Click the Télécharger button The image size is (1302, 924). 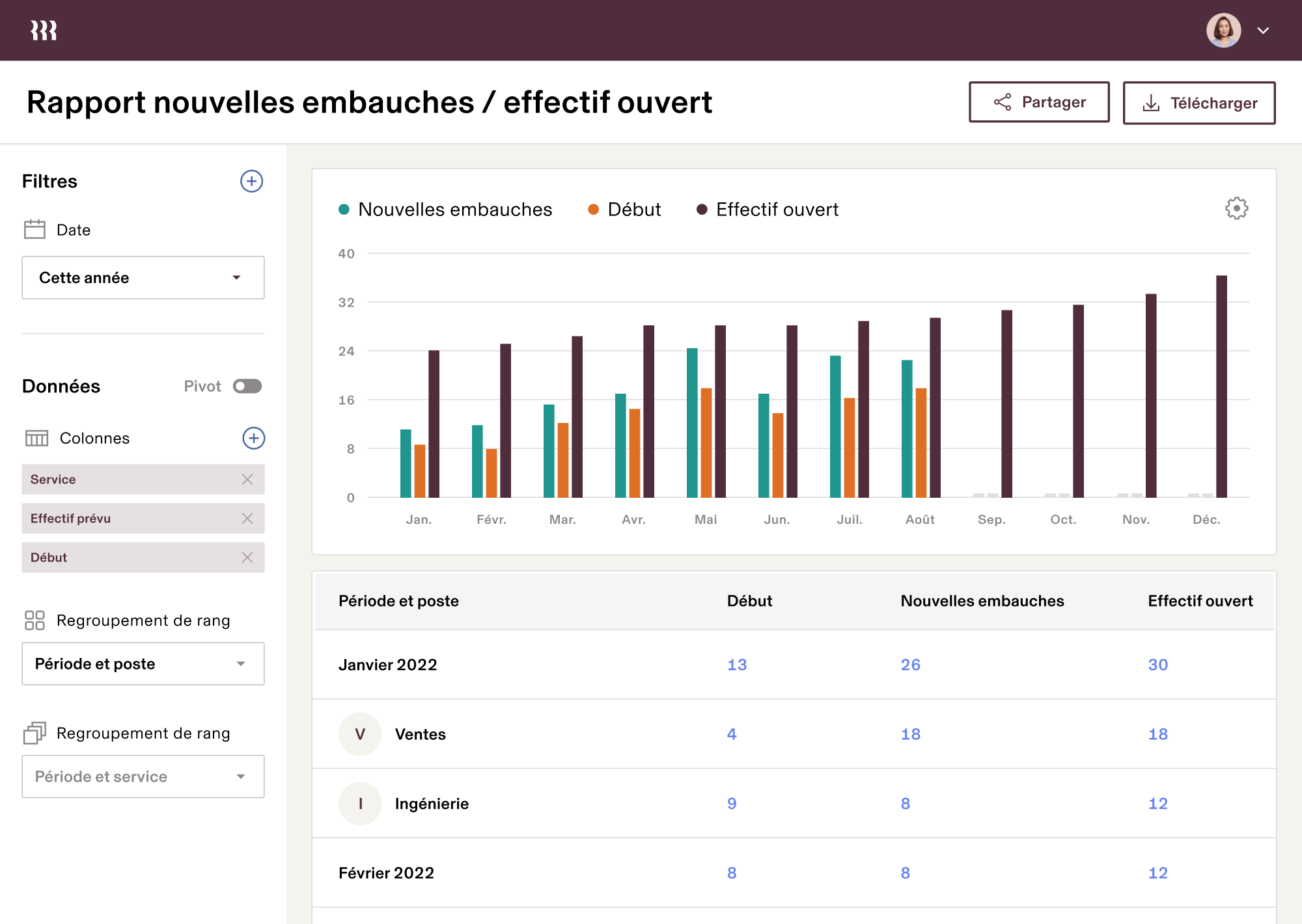(x=1199, y=102)
